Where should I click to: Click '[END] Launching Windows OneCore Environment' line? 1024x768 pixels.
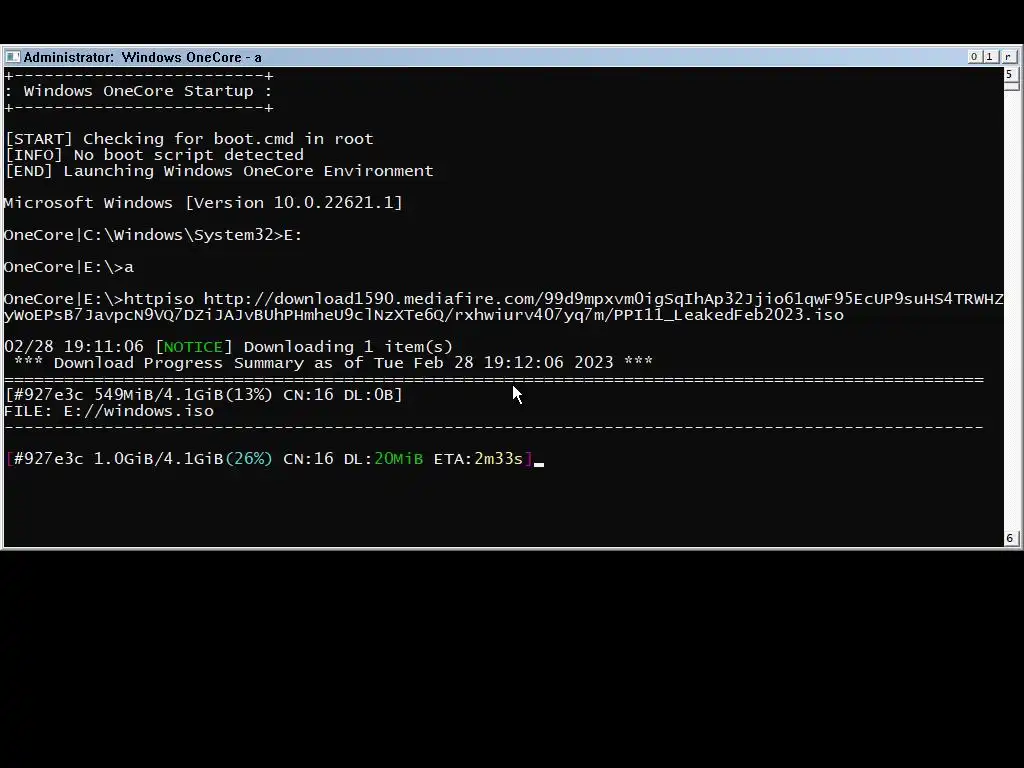(219, 170)
